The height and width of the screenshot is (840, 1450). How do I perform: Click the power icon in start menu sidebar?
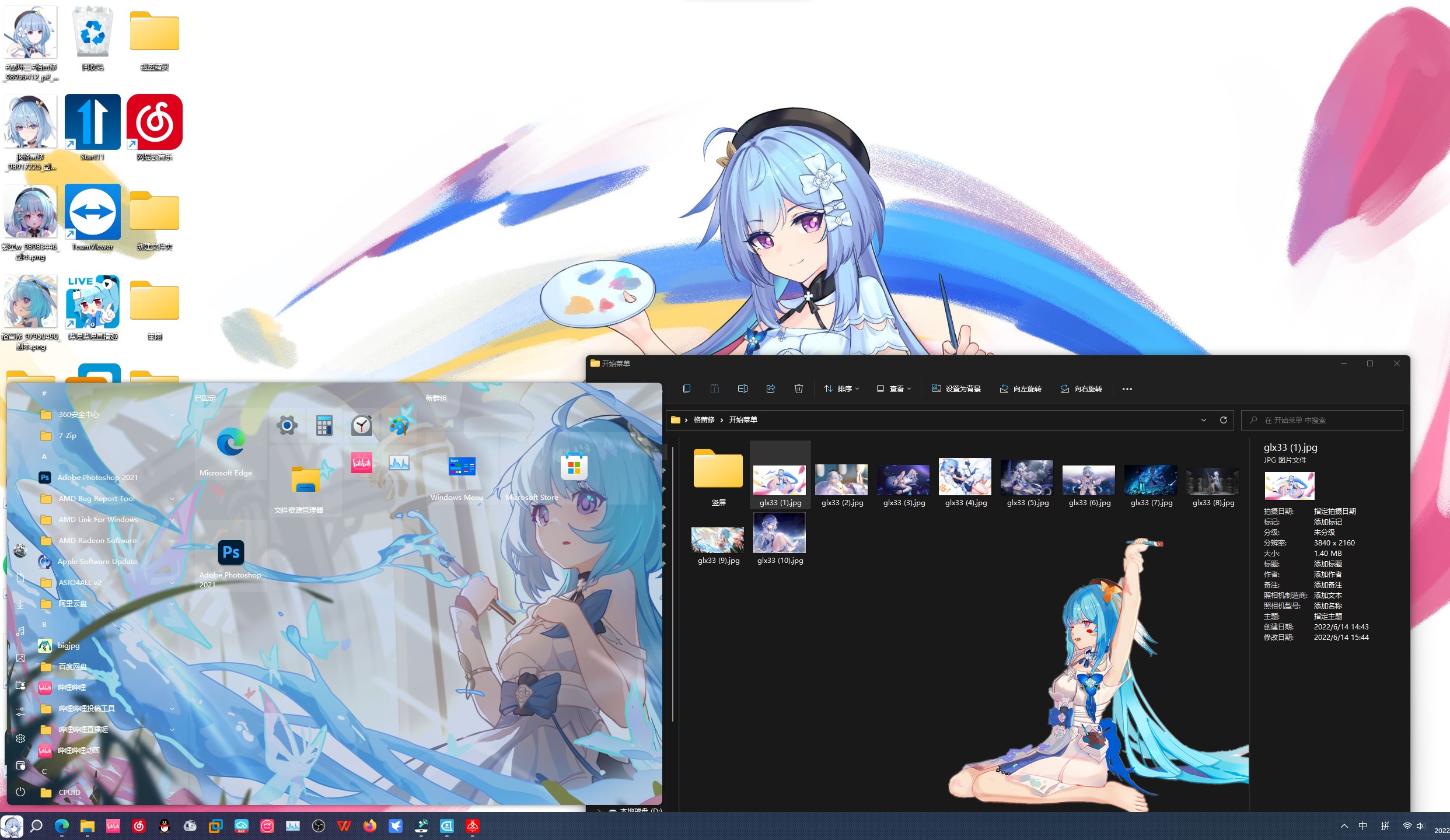[20, 792]
